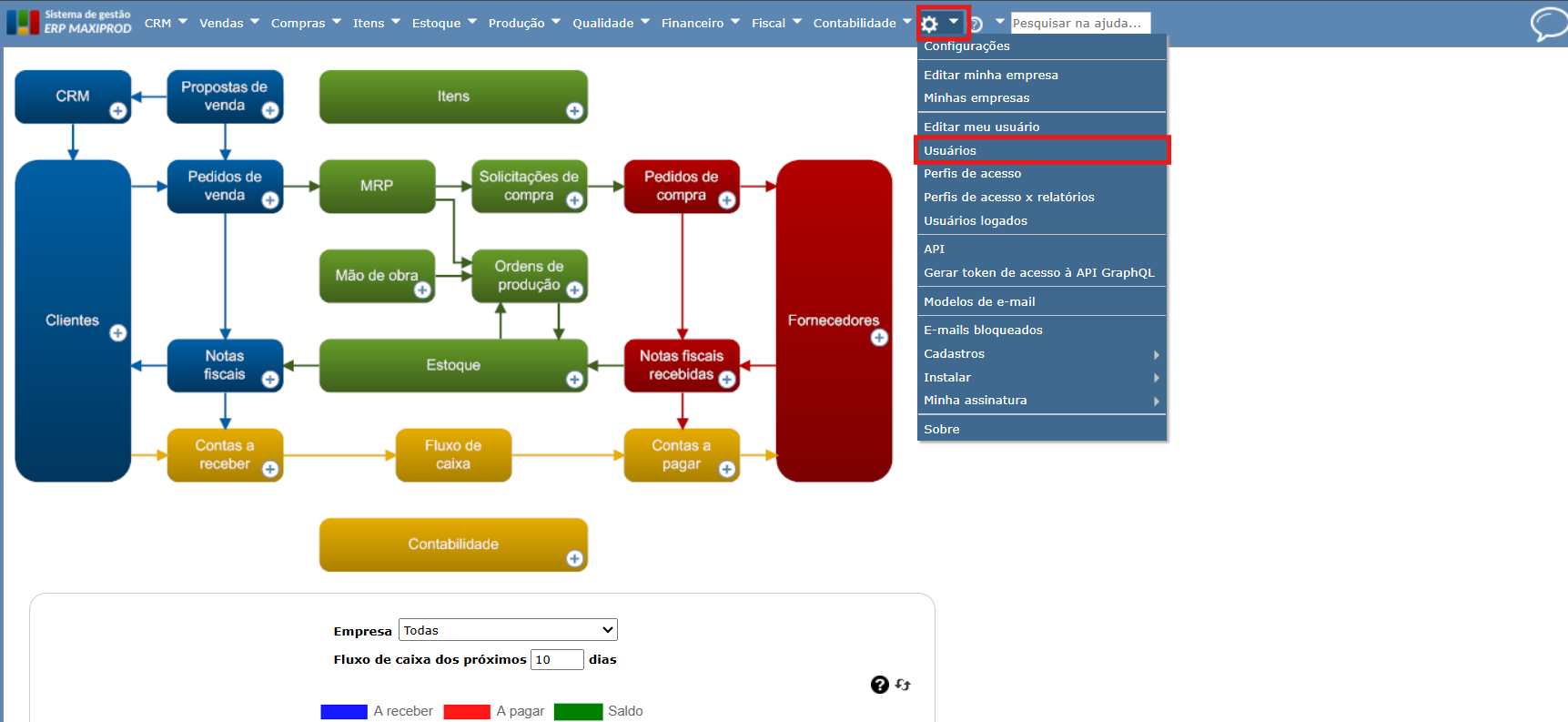Open the Clientes flowchart box
Screen dimensions: 1568x722
click(73, 320)
